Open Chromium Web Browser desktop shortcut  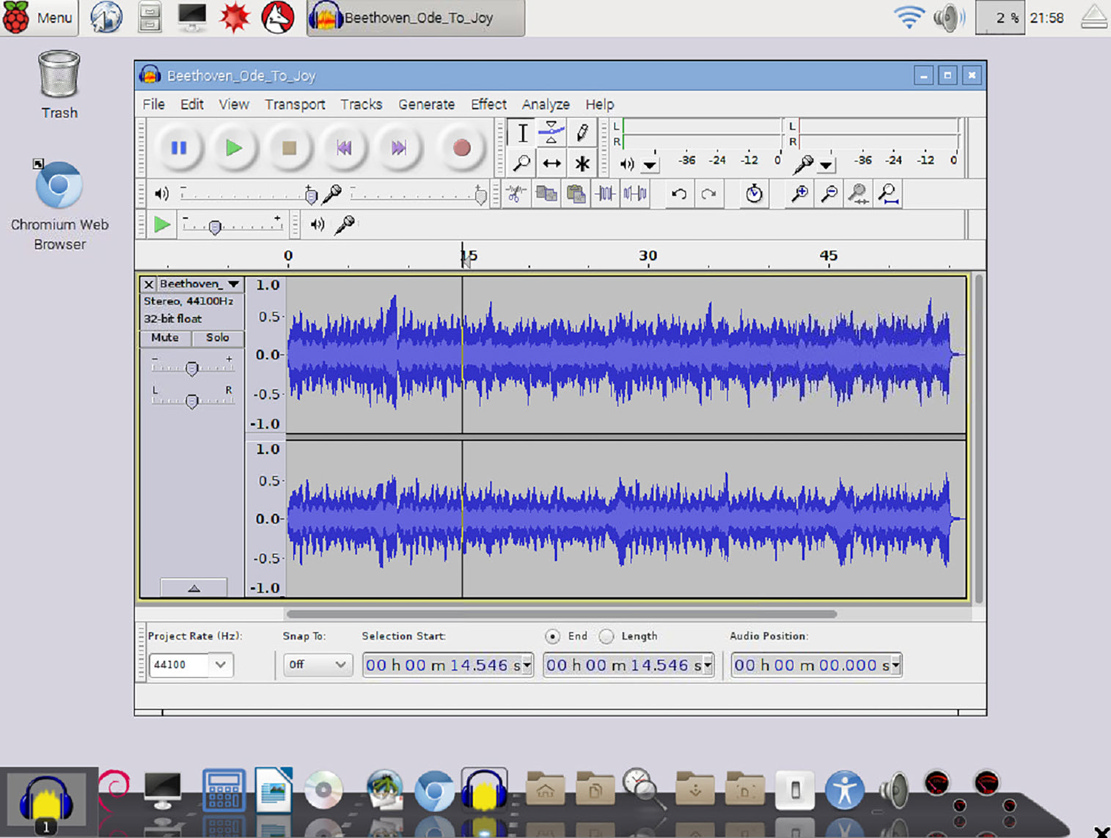(60, 205)
